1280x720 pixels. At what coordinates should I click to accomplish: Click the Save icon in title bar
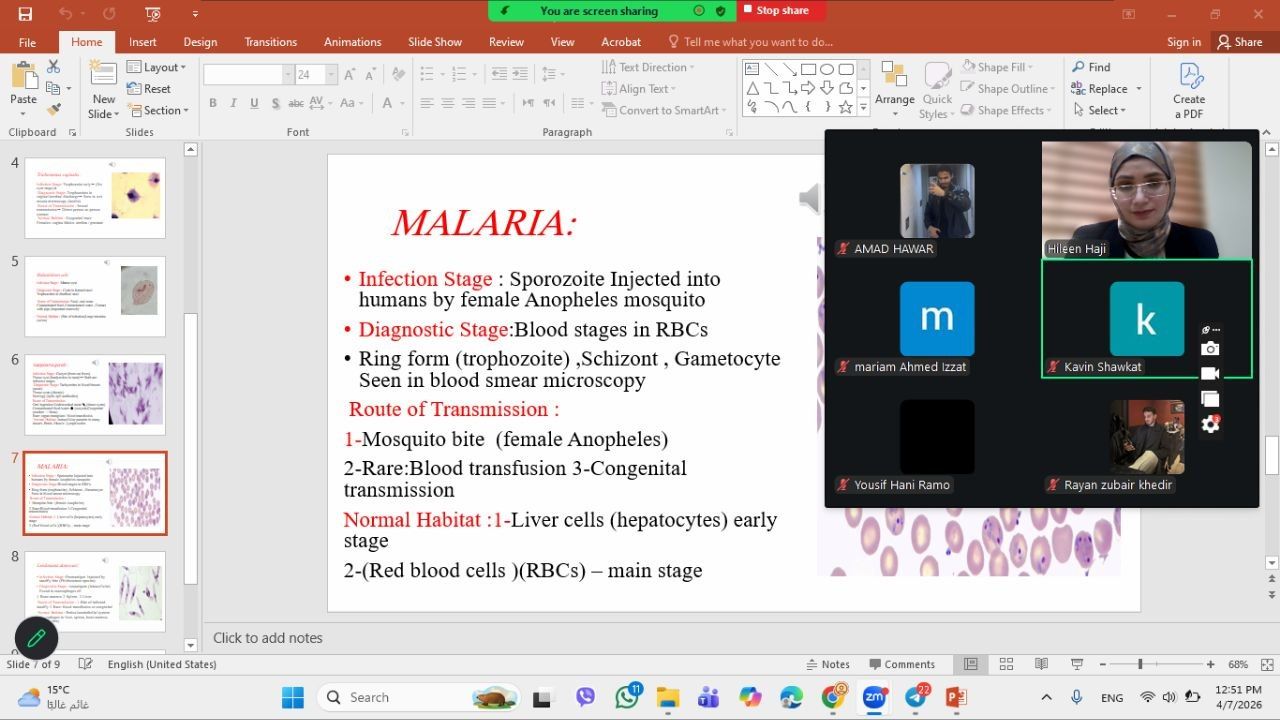25,14
